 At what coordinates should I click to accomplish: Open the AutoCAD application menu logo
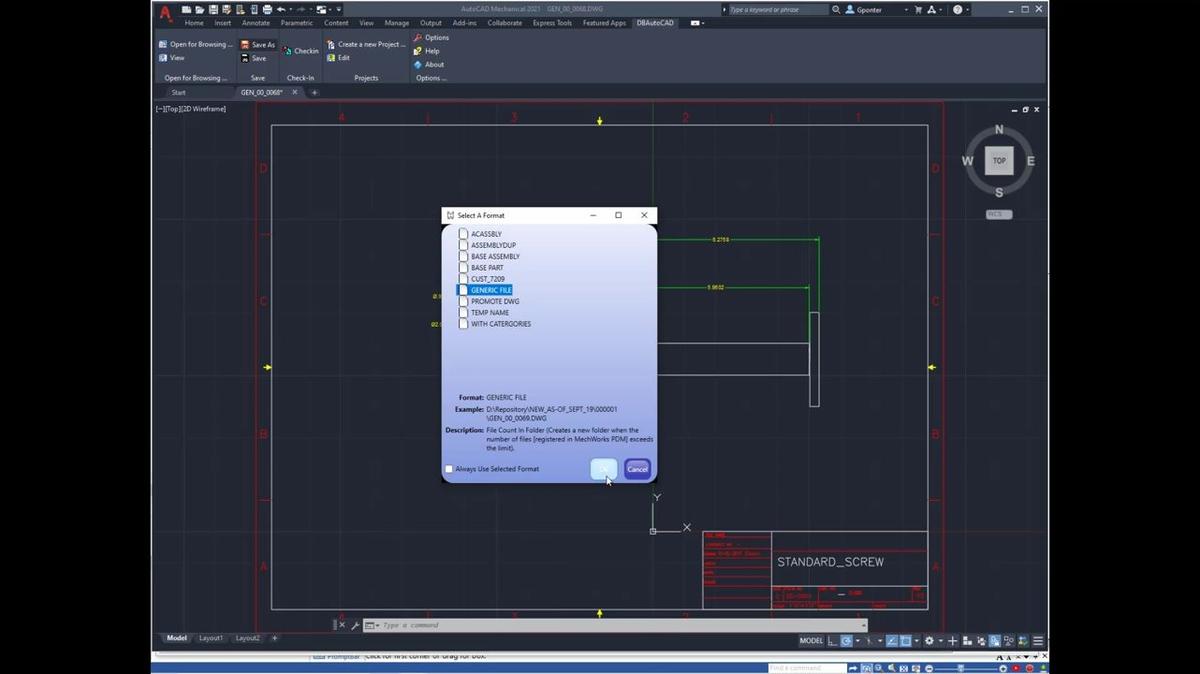click(165, 11)
